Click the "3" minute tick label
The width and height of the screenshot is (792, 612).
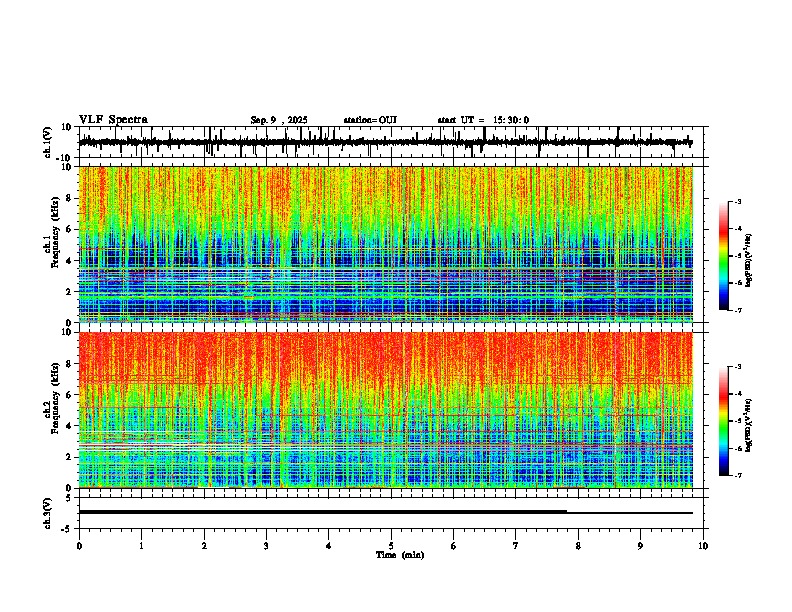[266, 546]
